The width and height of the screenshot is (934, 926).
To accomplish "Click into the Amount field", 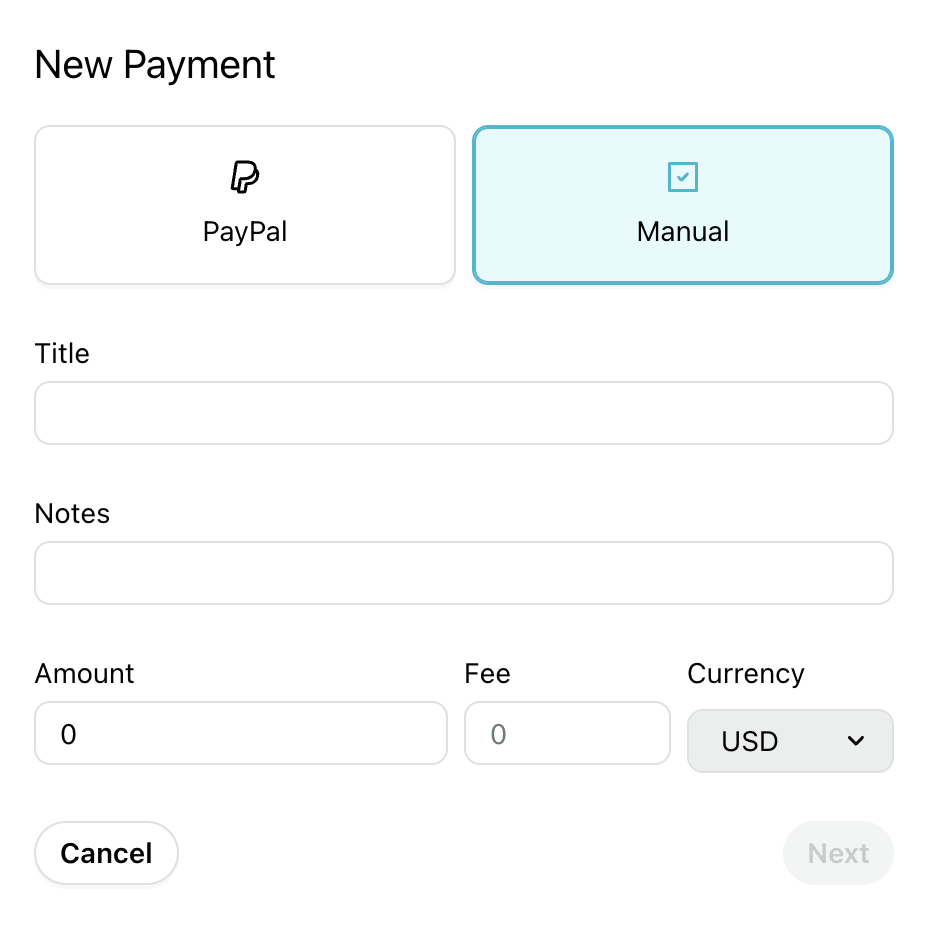I will (241, 733).
